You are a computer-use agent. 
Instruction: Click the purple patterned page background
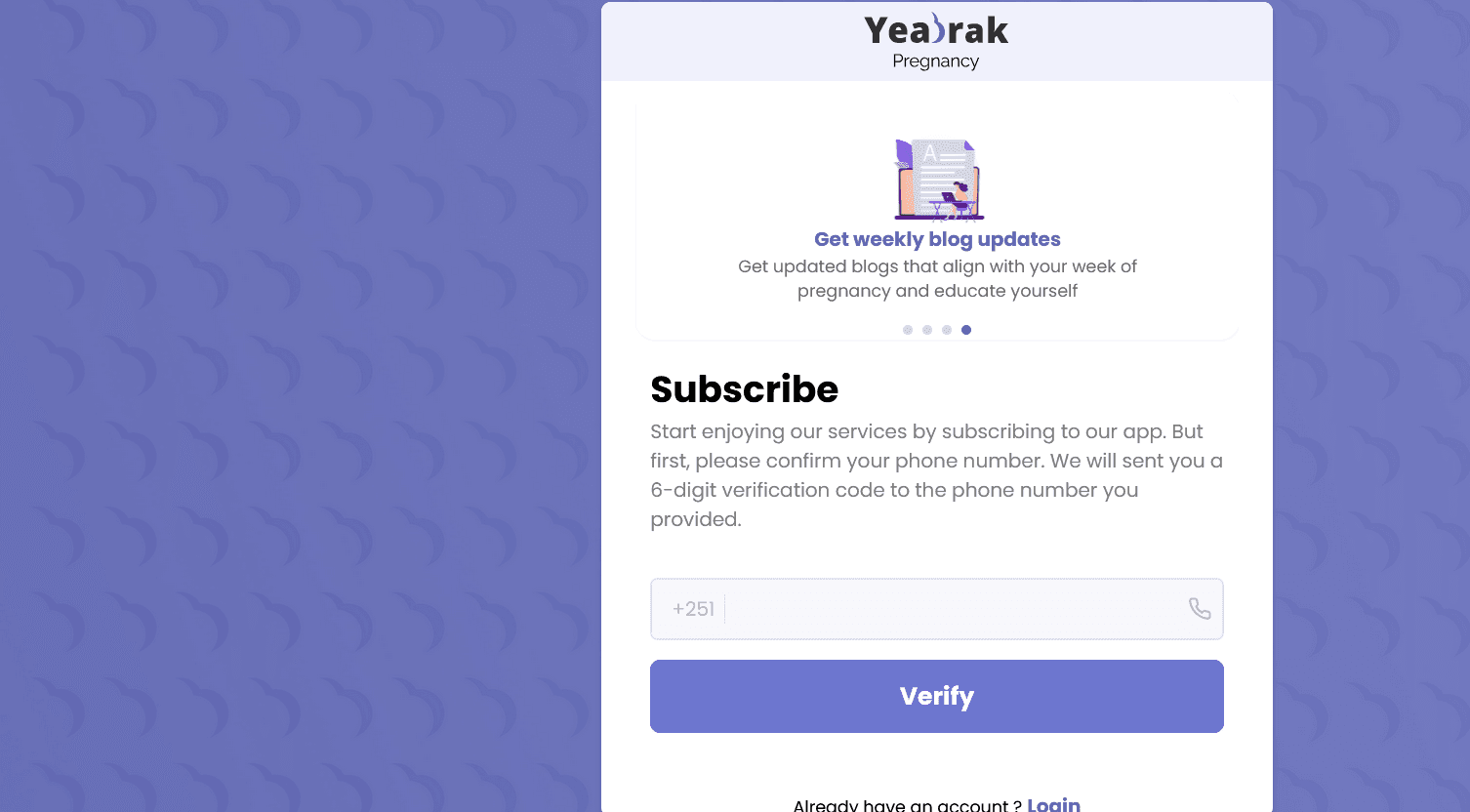tap(293, 390)
